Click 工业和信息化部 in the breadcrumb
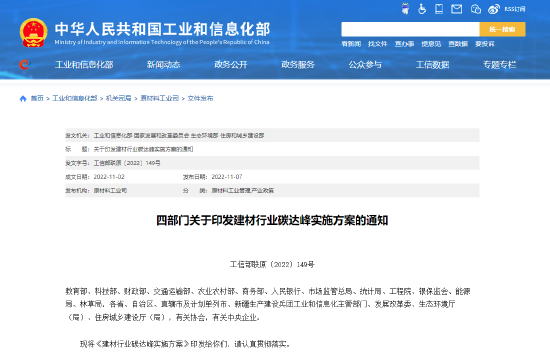This screenshot has height=361, width=550. pos(75,98)
